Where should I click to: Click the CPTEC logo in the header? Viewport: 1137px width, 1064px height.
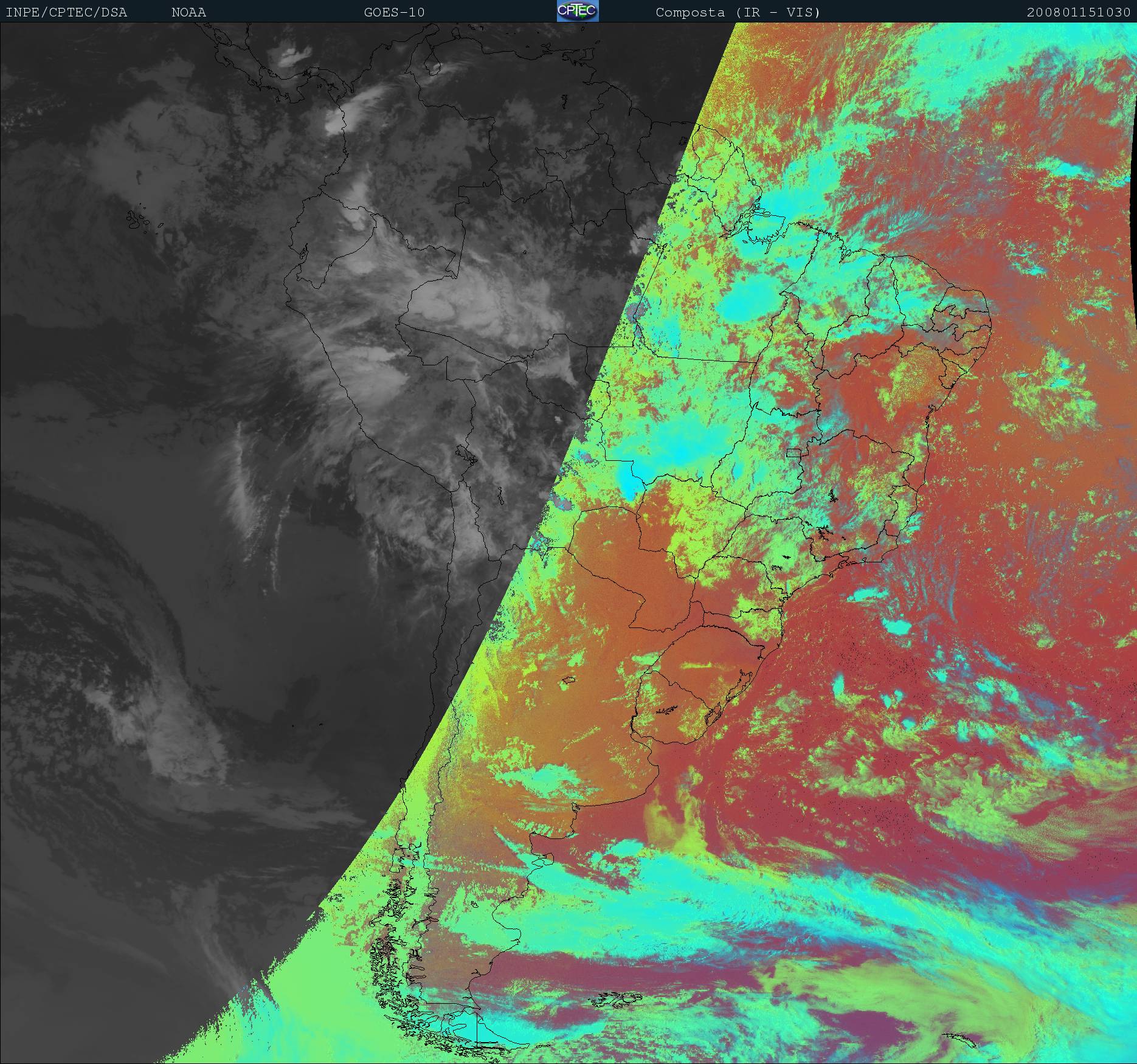pyautogui.click(x=577, y=12)
